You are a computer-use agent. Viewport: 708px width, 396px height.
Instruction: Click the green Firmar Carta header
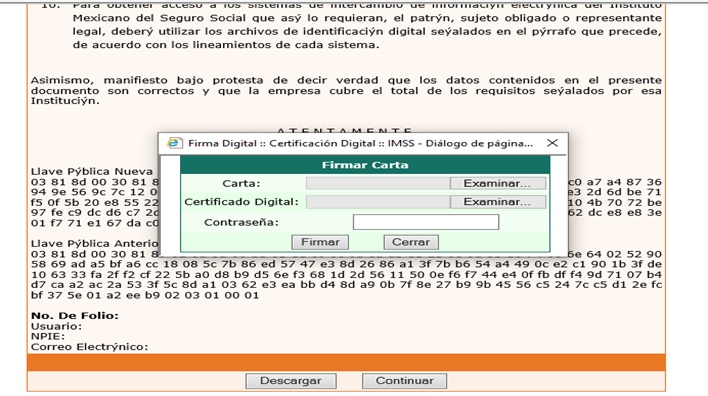point(365,165)
